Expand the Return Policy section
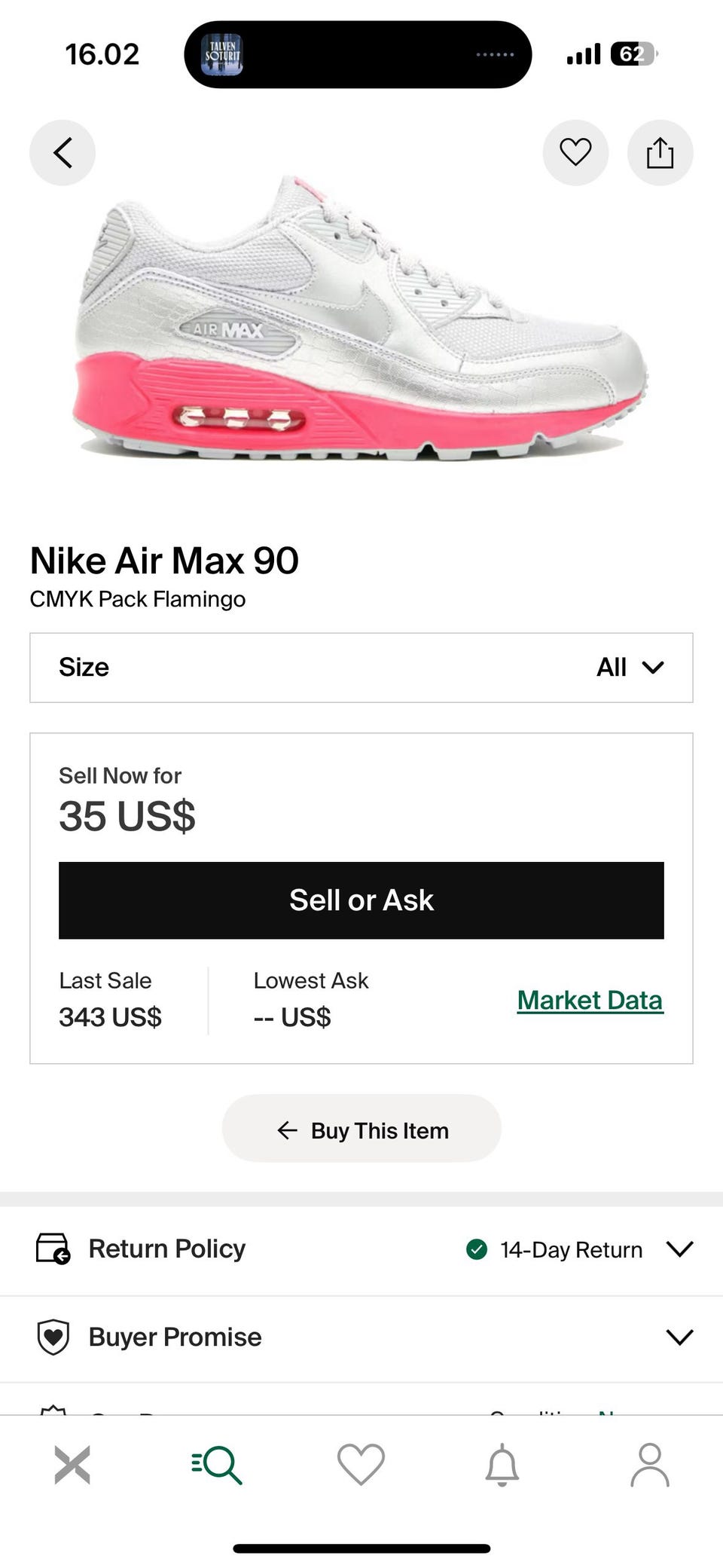The image size is (723, 1568). (679, 1249)
